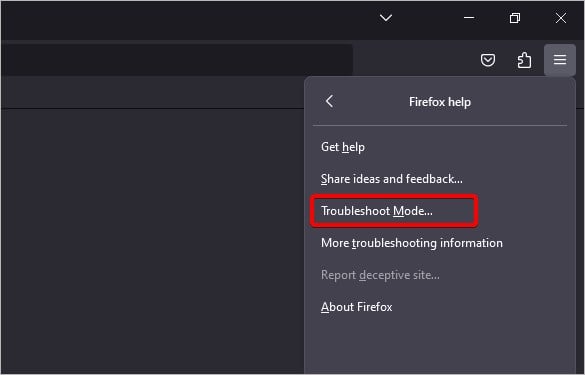
Task: Open More troubleshooting information
Action: (x=439, y=243)
